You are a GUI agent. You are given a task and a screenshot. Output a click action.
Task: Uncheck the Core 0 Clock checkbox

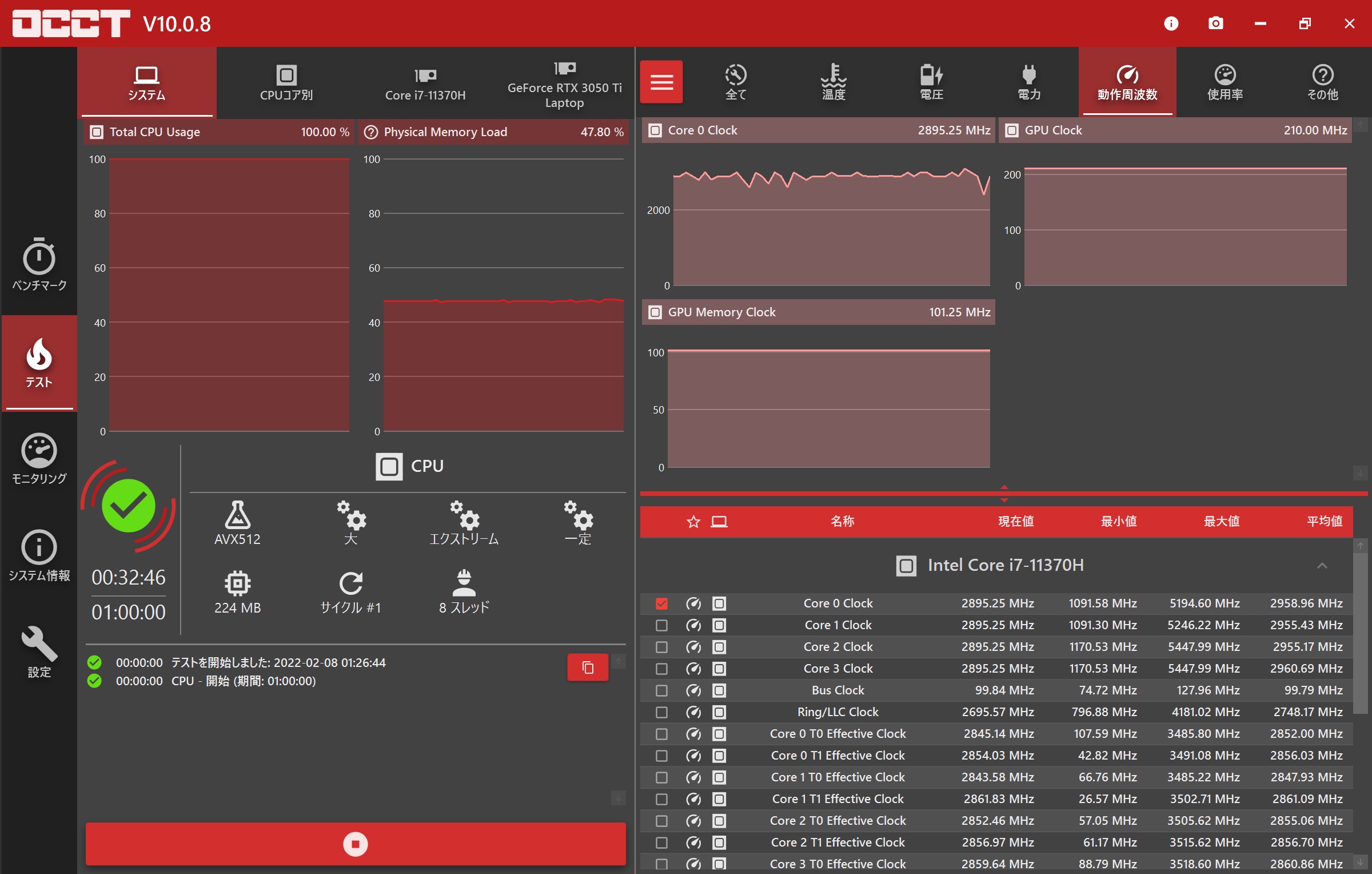click(x=661, y=603)
